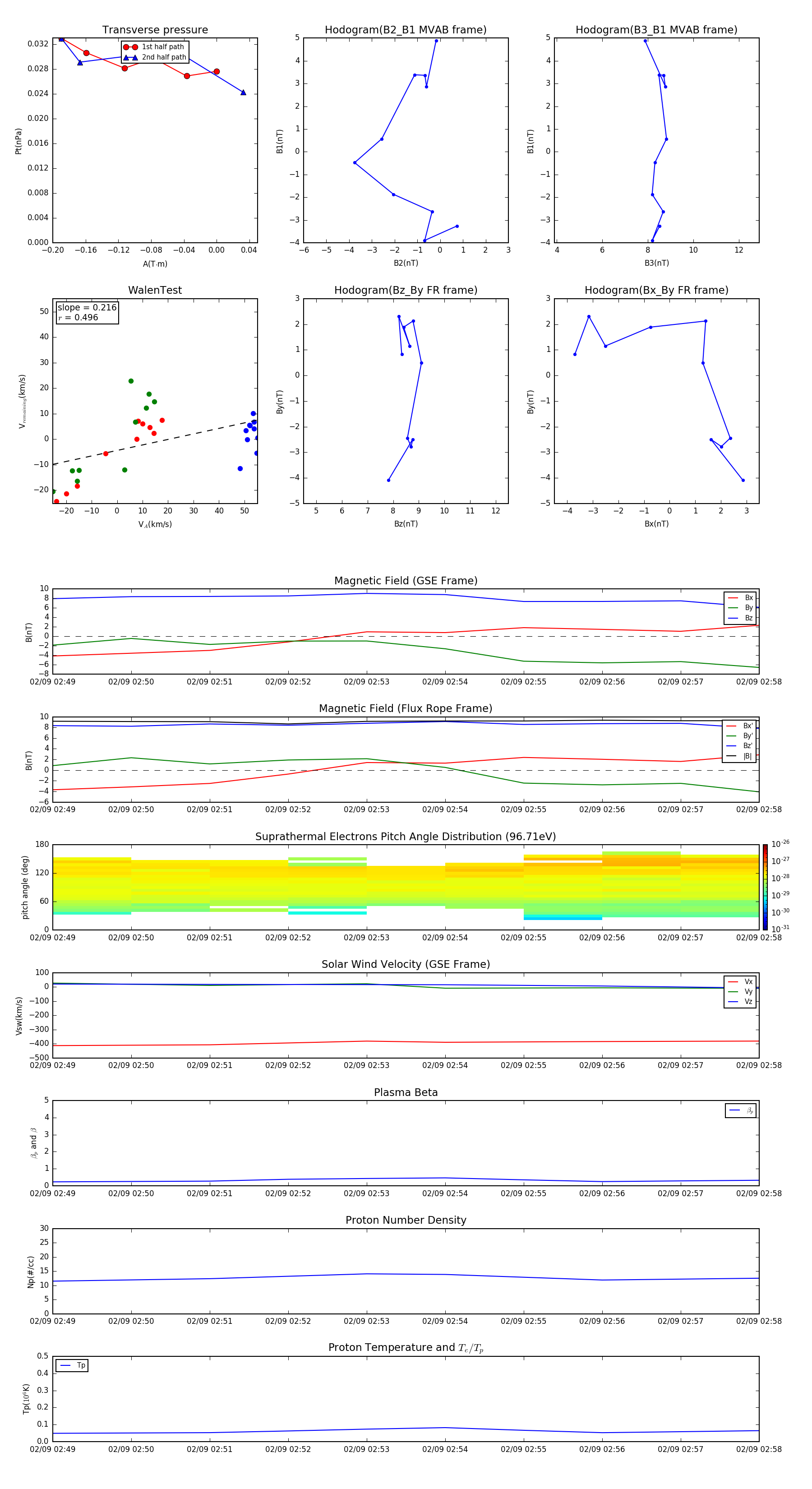Click the 'r = 0.496' annotation
Viewport: 812px width, 1489px height.
(x=78, y=317)
